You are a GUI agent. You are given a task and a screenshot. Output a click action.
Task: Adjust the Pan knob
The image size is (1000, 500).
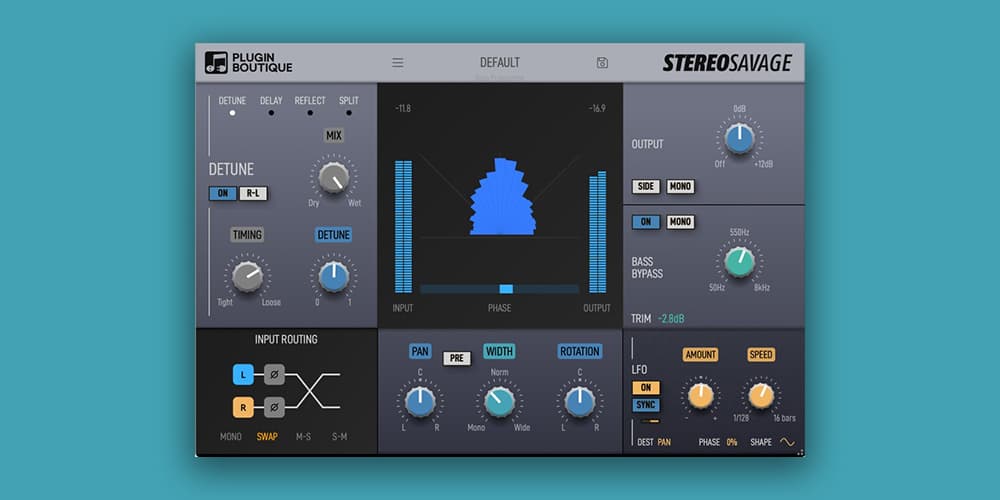(x=420, y=402)
